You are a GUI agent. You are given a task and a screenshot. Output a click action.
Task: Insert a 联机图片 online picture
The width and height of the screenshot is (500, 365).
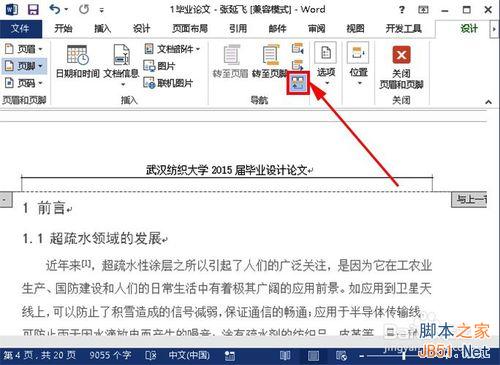(168, 82)
